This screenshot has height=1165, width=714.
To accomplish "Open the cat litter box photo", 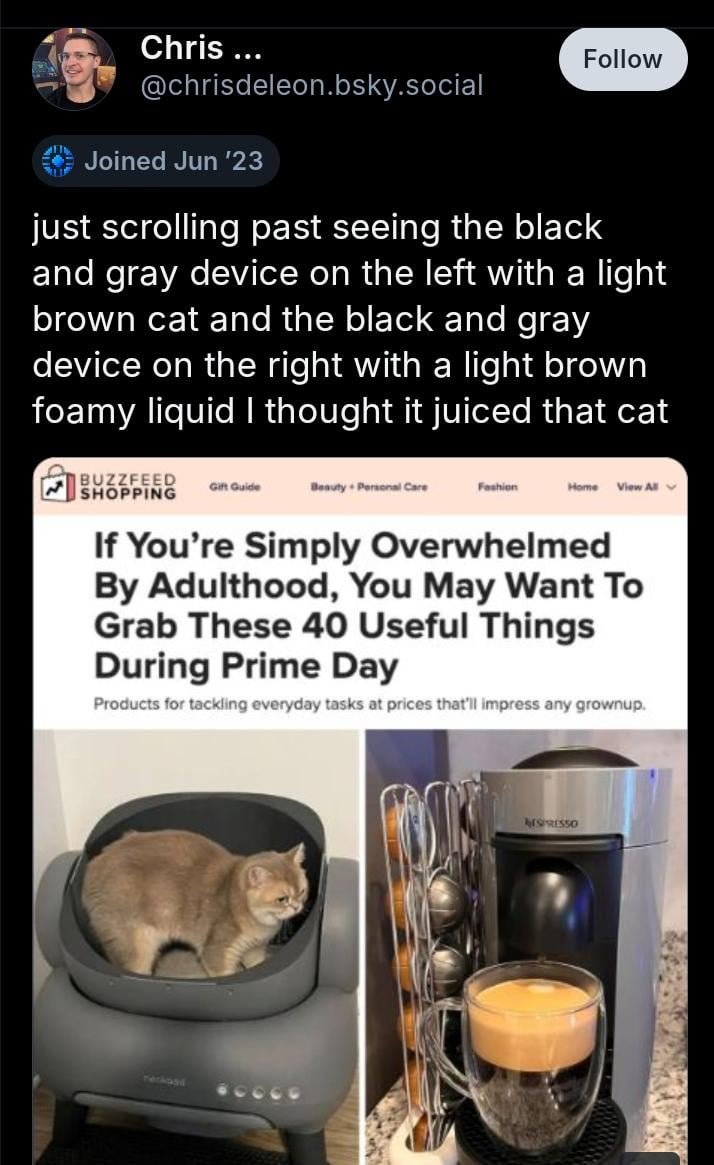I will (x=196, y=947).
